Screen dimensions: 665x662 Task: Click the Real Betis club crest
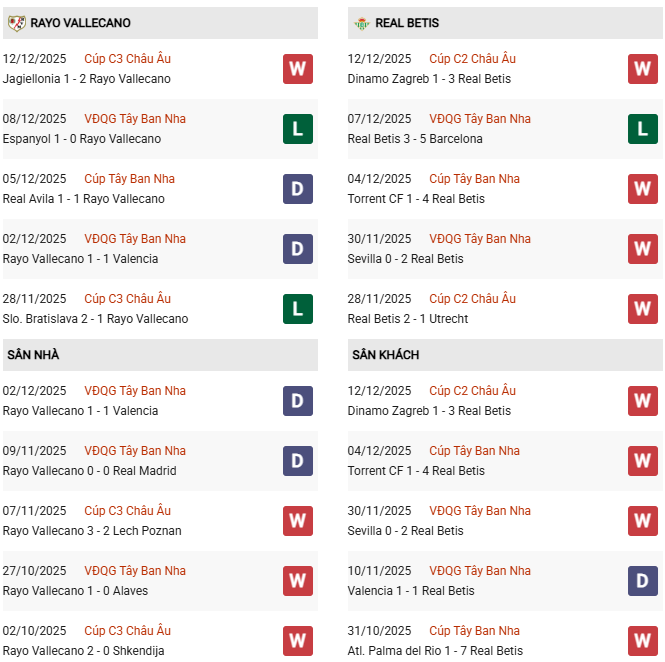coord(361,23)
